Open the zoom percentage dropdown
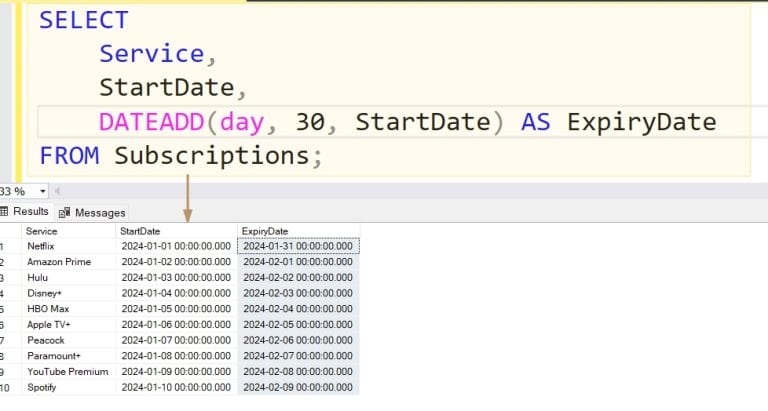This screenshot has width=768, height=411. coord(43,191)
